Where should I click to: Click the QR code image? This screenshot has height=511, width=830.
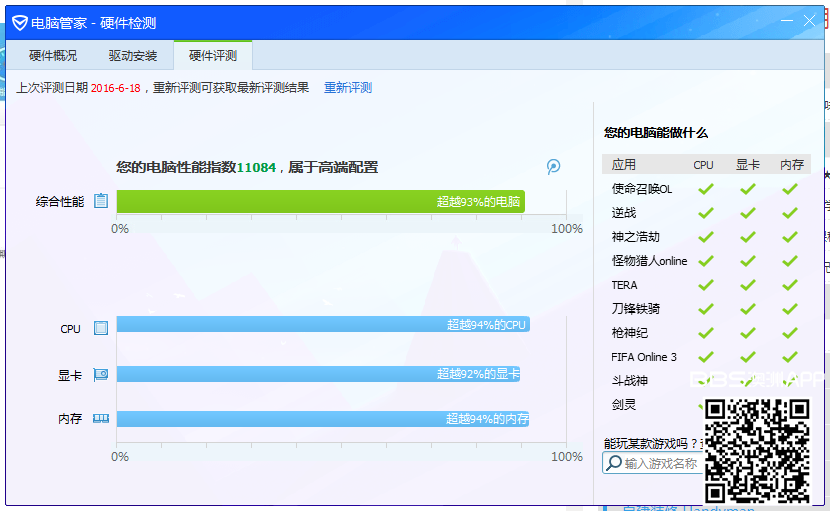coord(757,449)
